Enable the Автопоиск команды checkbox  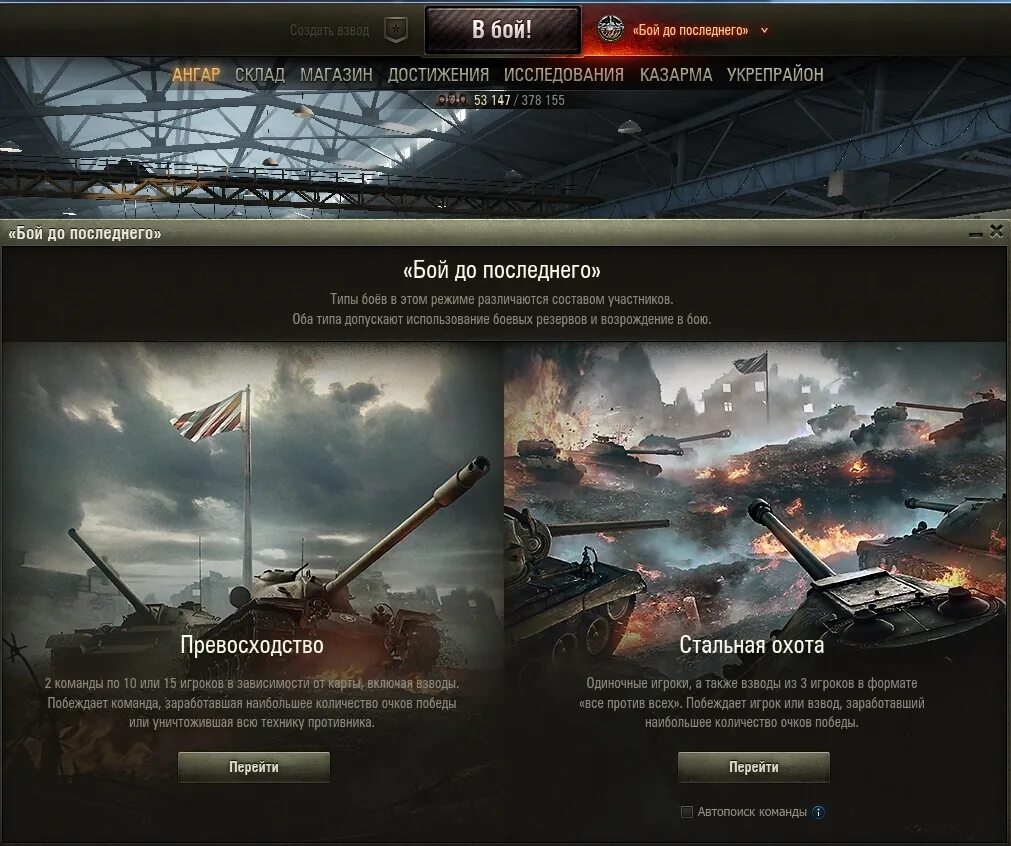tap(687, 812)
